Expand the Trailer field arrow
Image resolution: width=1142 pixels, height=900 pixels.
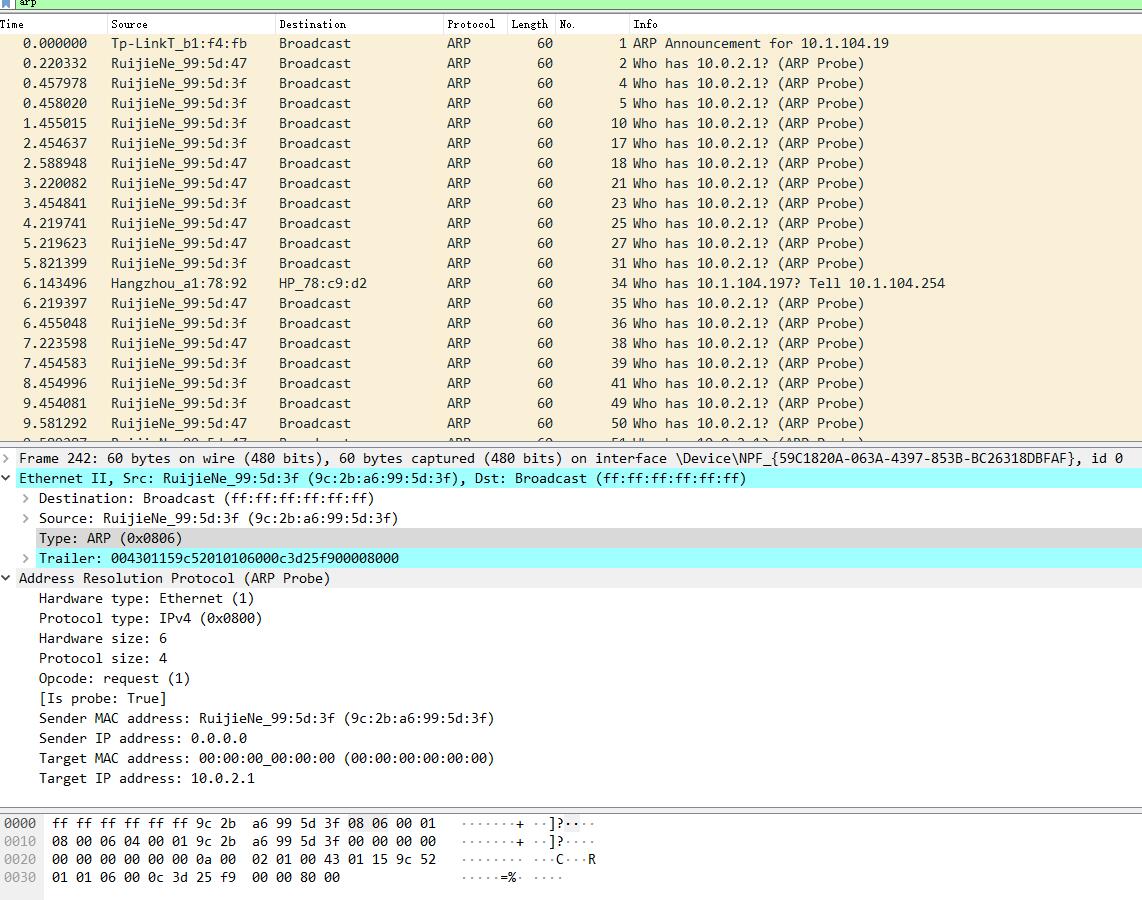[x=26, y=558]
